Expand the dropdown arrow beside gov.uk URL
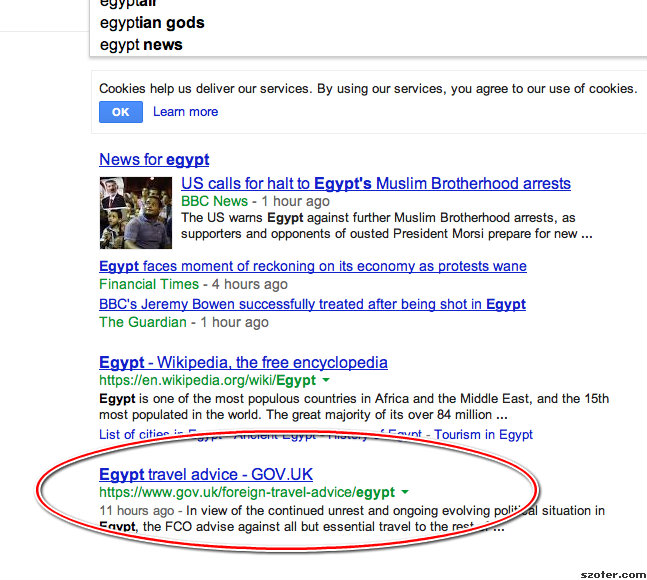 coord(405,492)
